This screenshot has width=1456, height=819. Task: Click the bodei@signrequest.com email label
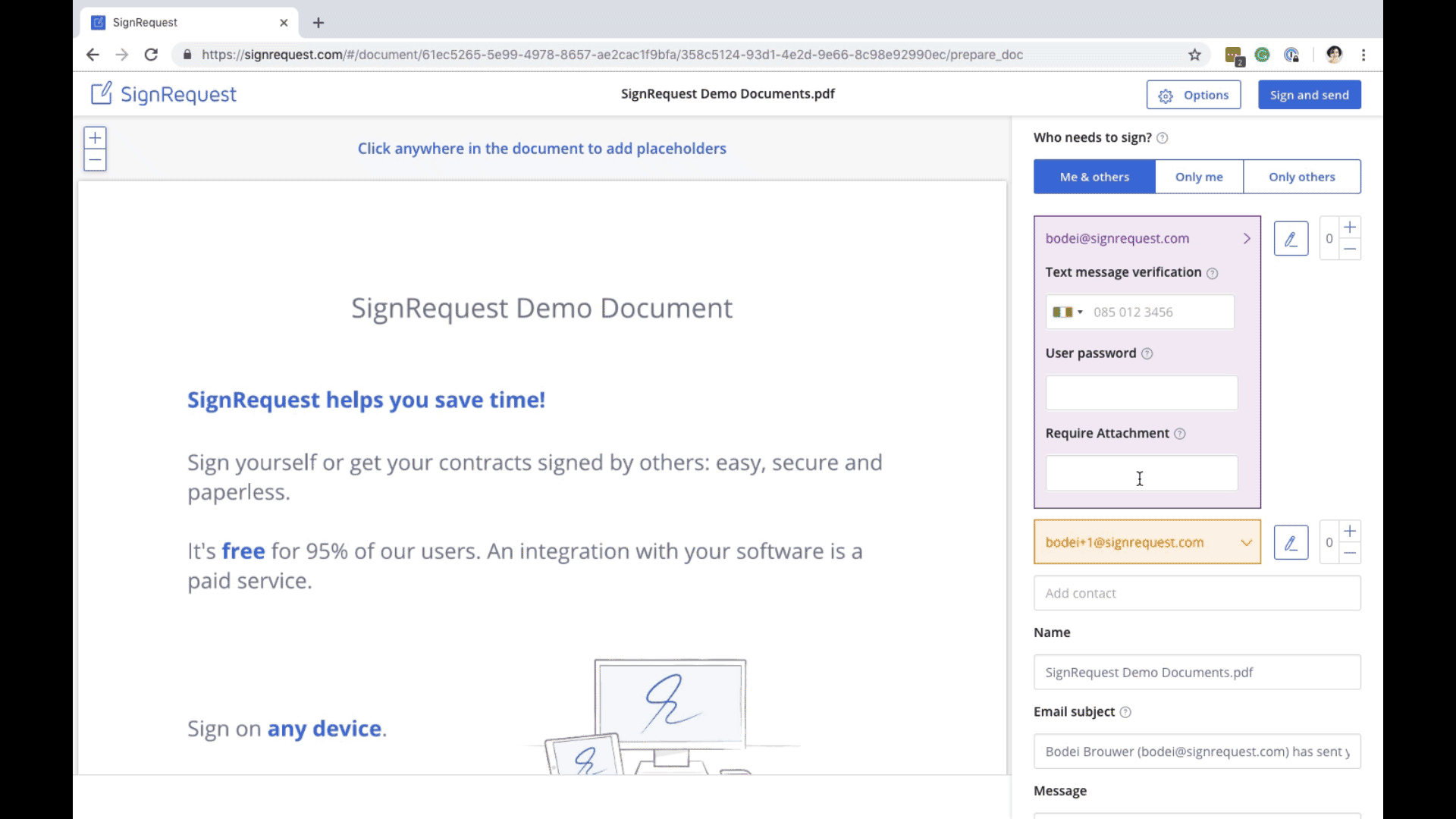click(1117, 239)
